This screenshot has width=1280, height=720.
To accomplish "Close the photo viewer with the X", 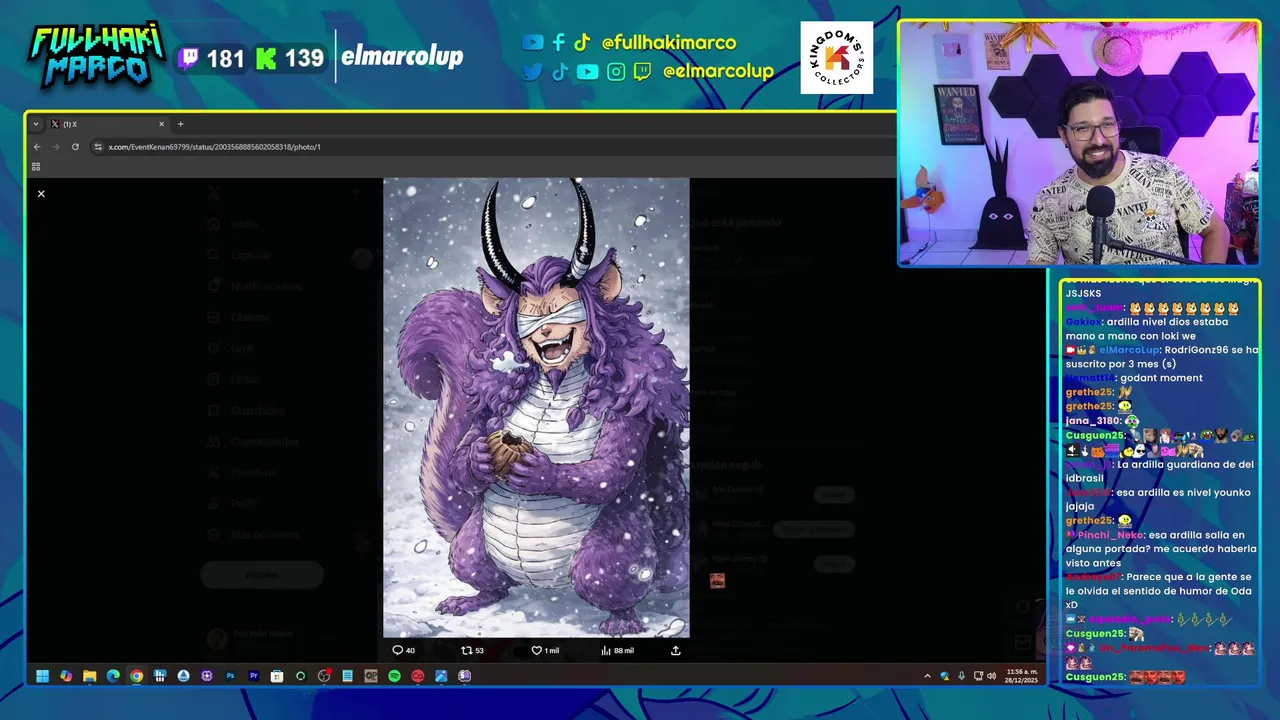I will click(x=41, y=194).
